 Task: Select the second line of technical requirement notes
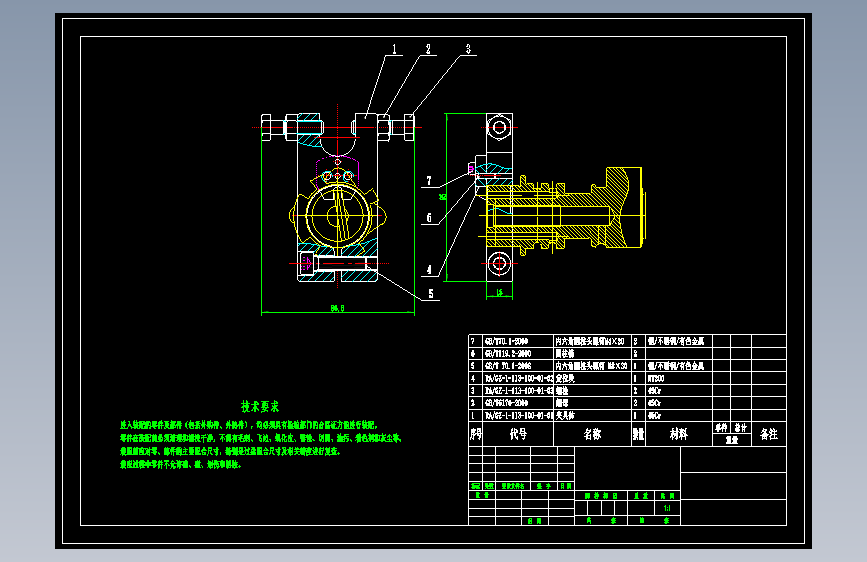pyautogui.click(x=260, y=438)
